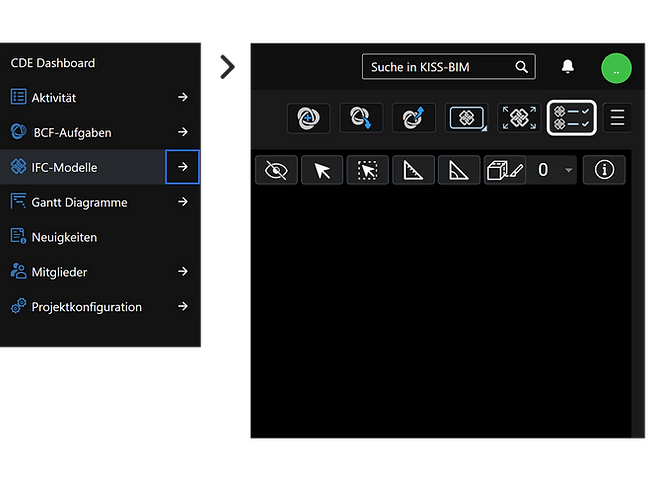
Task: Click the BCF import arrow-down icon
Action: click(361, 118)
